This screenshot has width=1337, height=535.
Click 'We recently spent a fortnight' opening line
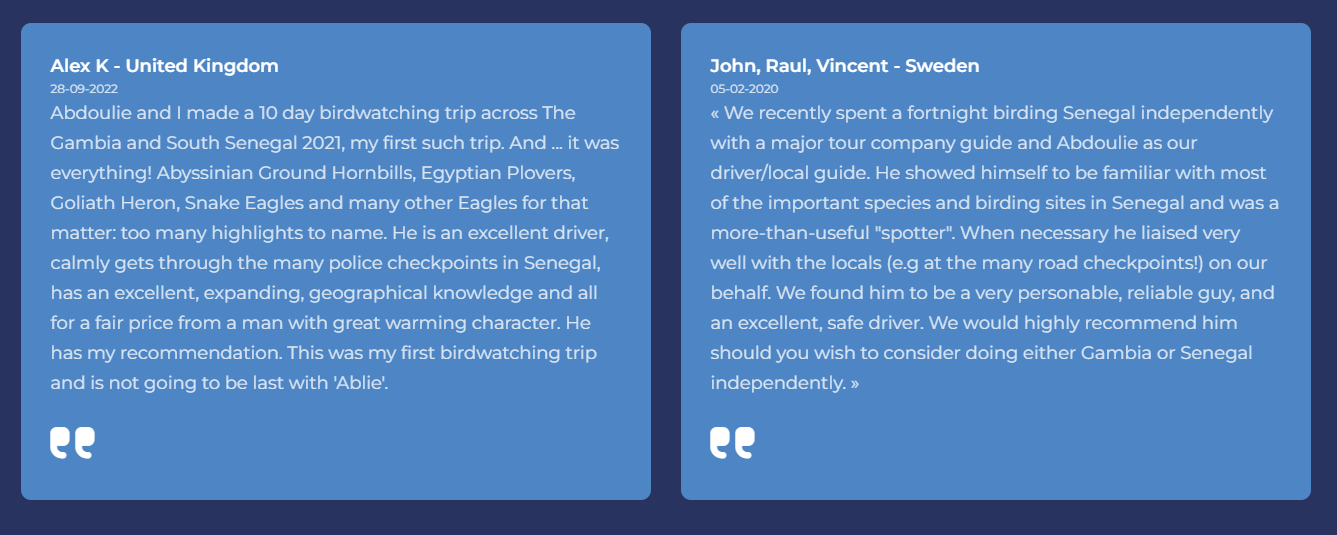pos(840,113)
